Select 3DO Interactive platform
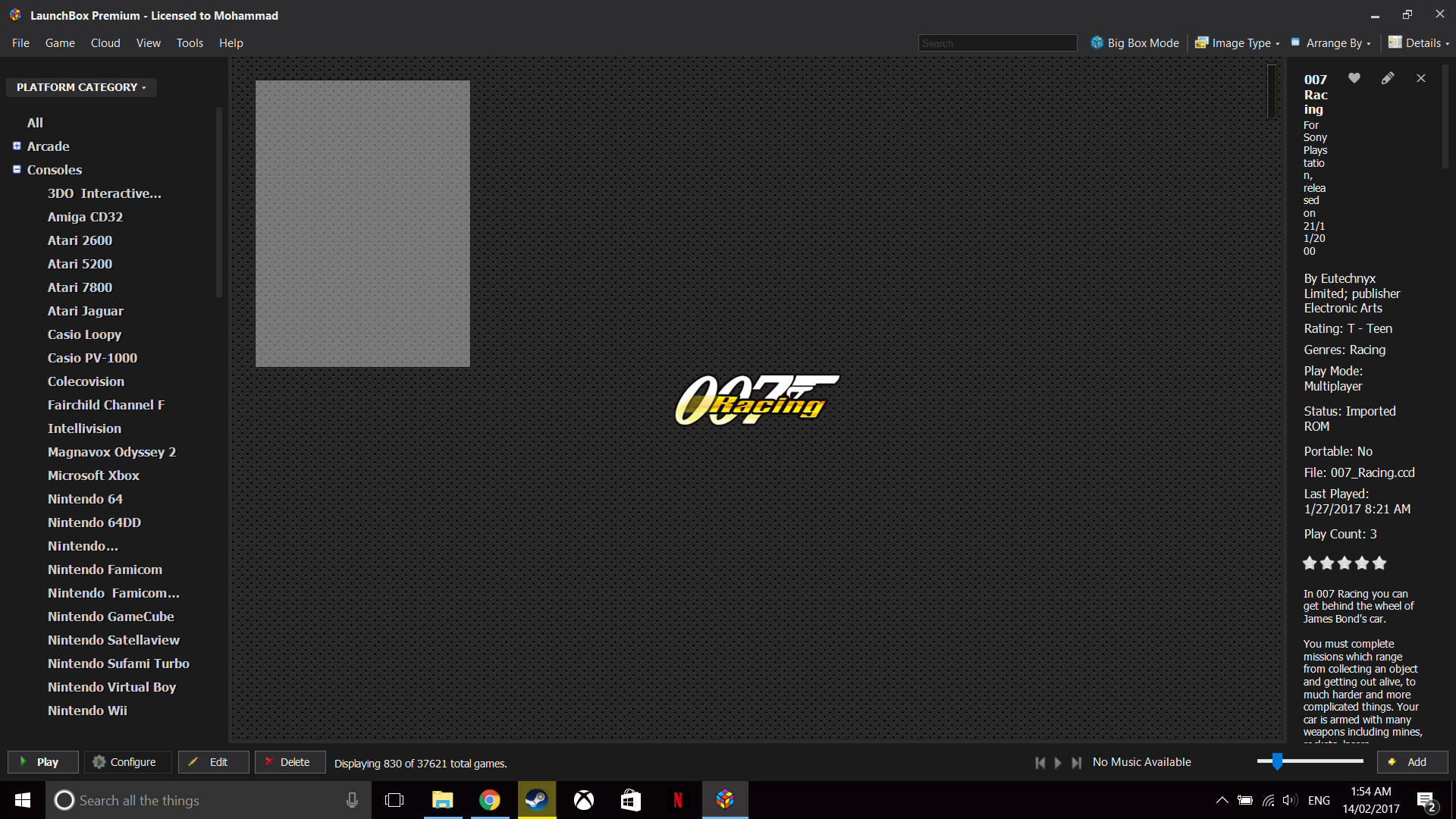The height and width of the screenshot is (819, 1456). pyautogui.click(x=104, y=193)
